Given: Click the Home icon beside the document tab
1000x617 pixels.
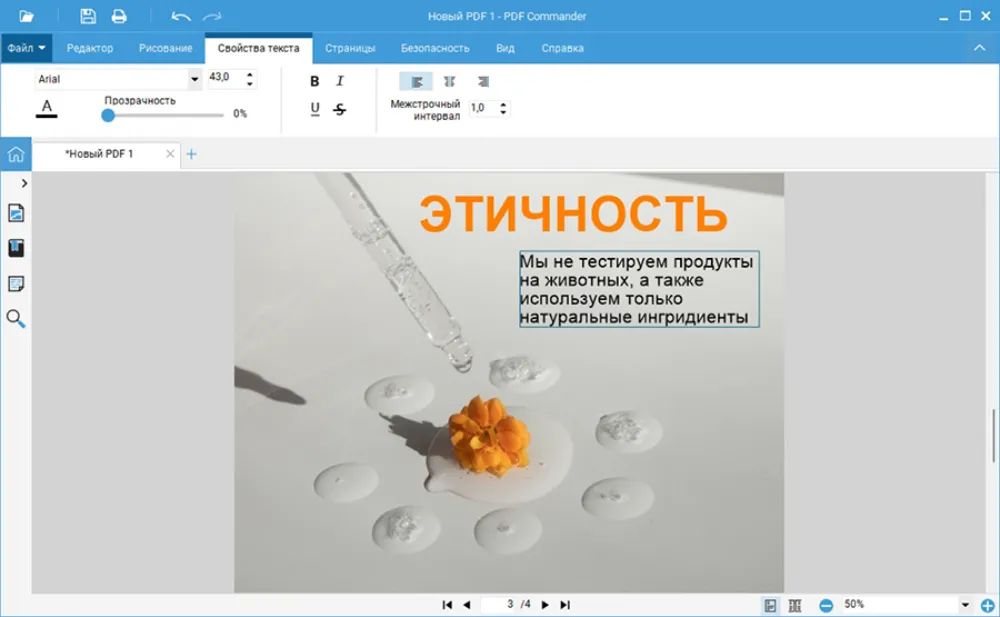Looking at the screenshot, I should 15,154.
